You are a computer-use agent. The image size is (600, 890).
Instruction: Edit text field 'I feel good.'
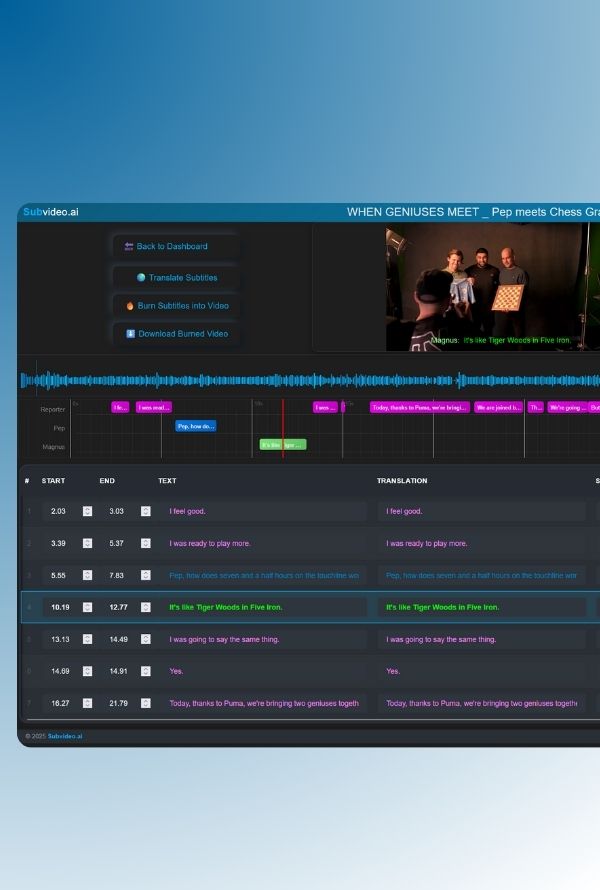click(264, 511)
